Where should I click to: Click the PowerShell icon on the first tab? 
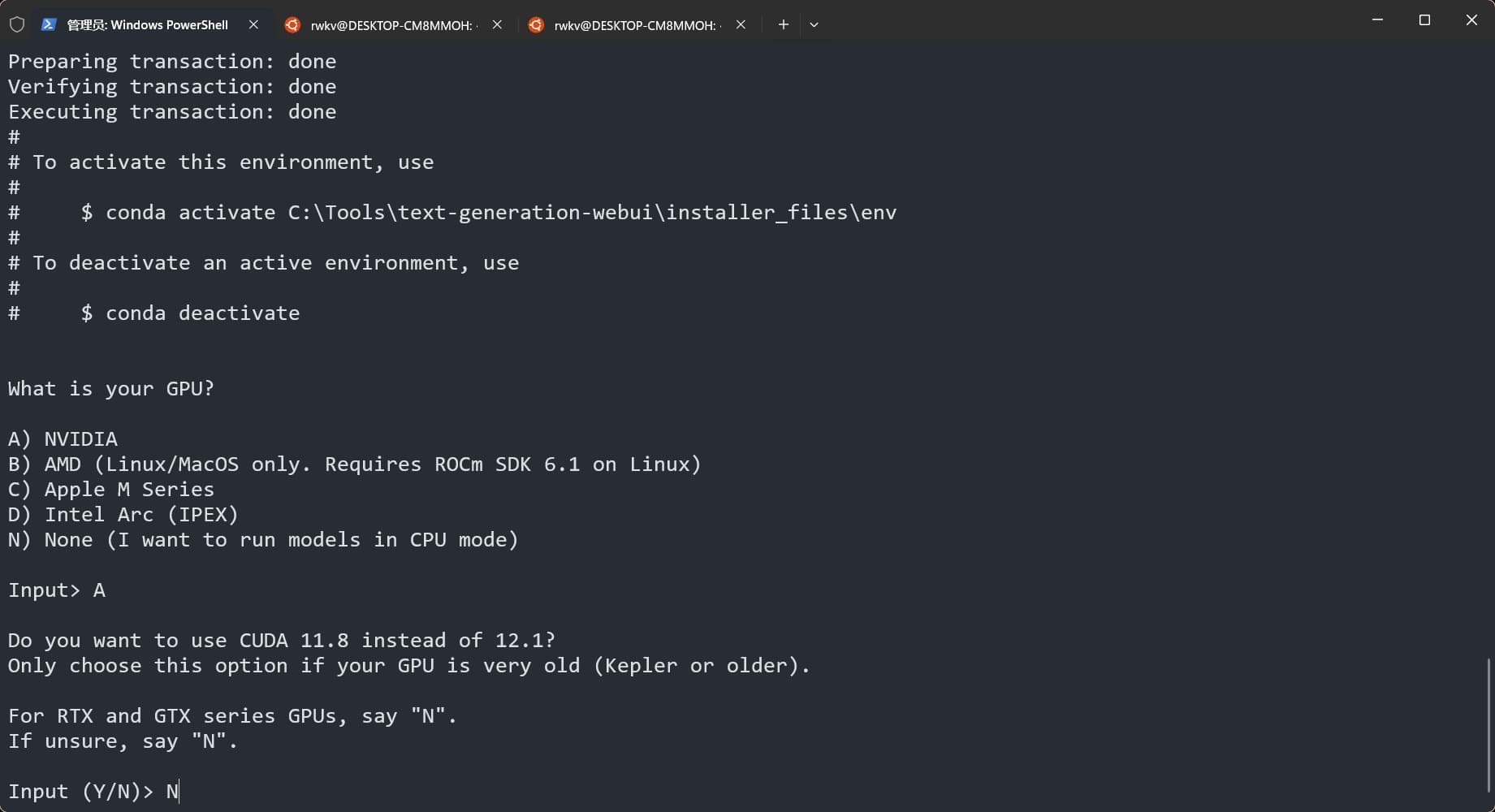(49, 24)
